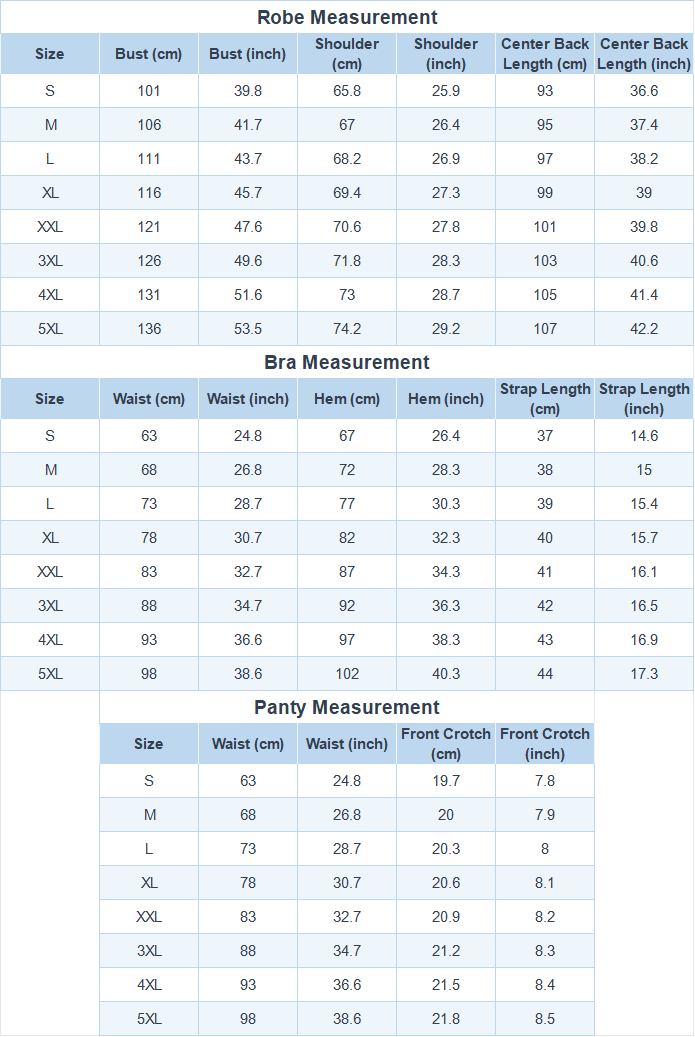Click panty front crotch value 19.7
This screenshot has width=695, height=1037.
coord(446,781)
